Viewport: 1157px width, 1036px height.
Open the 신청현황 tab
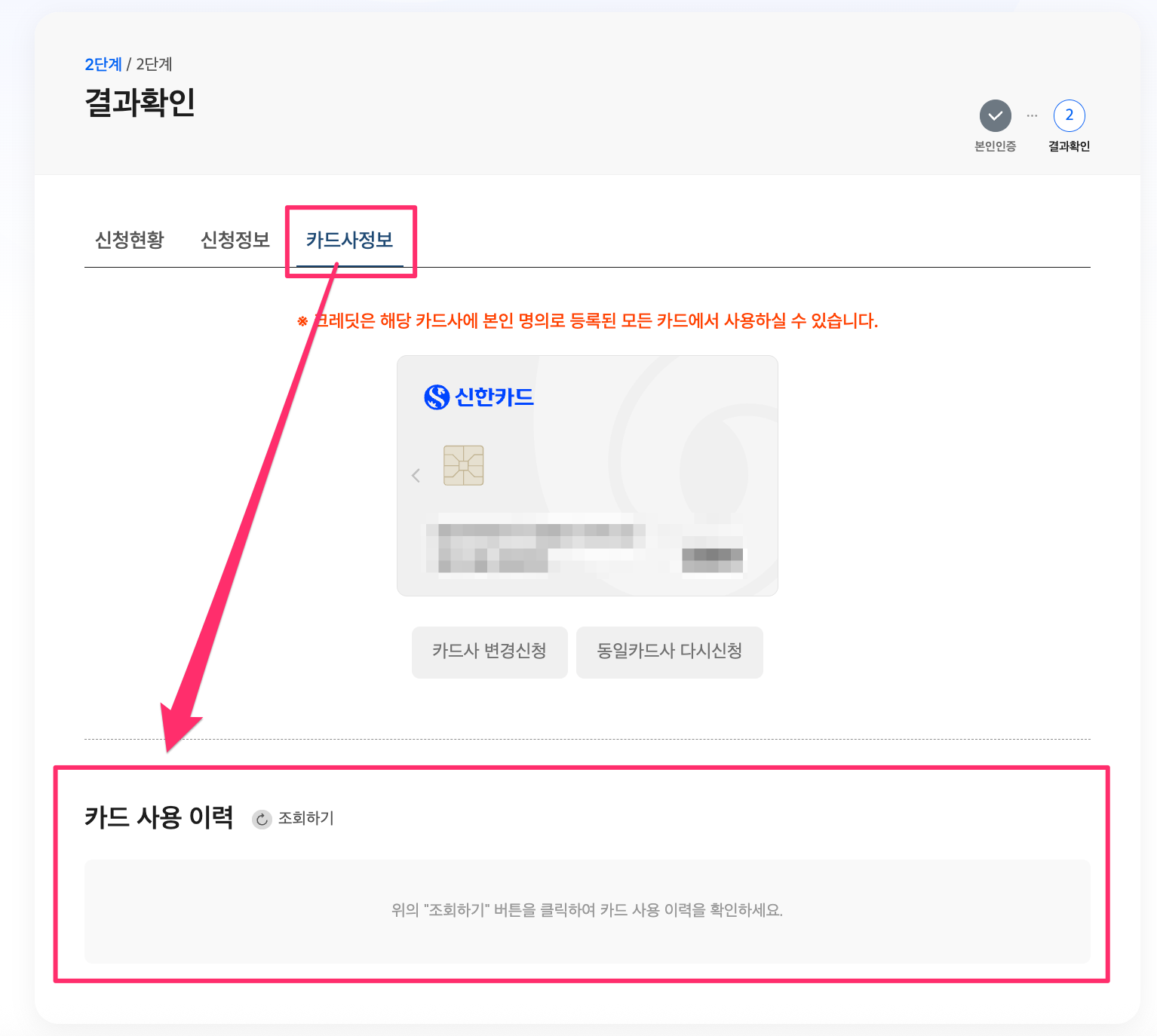(130, 240)
